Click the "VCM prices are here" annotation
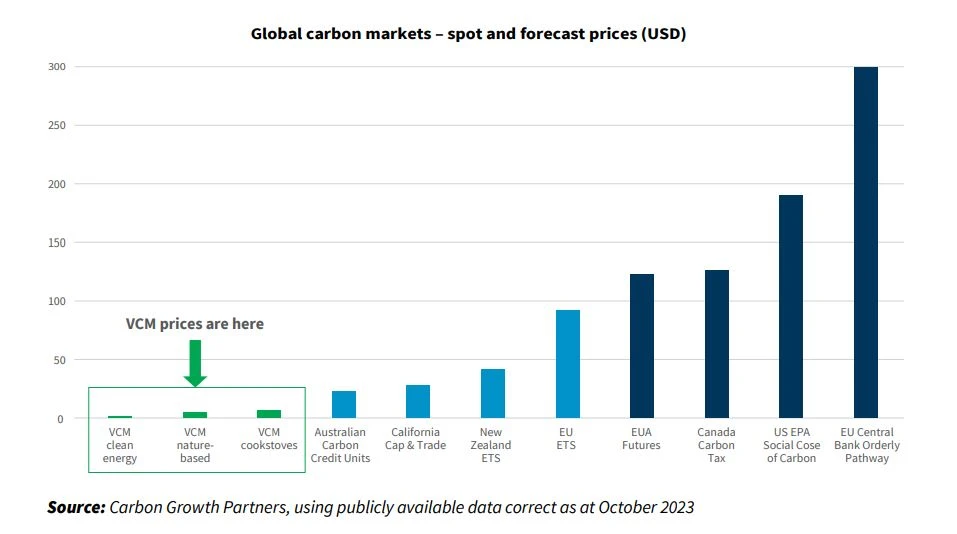Image resolution: width=957 pixels, height=534 pixels. click(x=195, y=324)
